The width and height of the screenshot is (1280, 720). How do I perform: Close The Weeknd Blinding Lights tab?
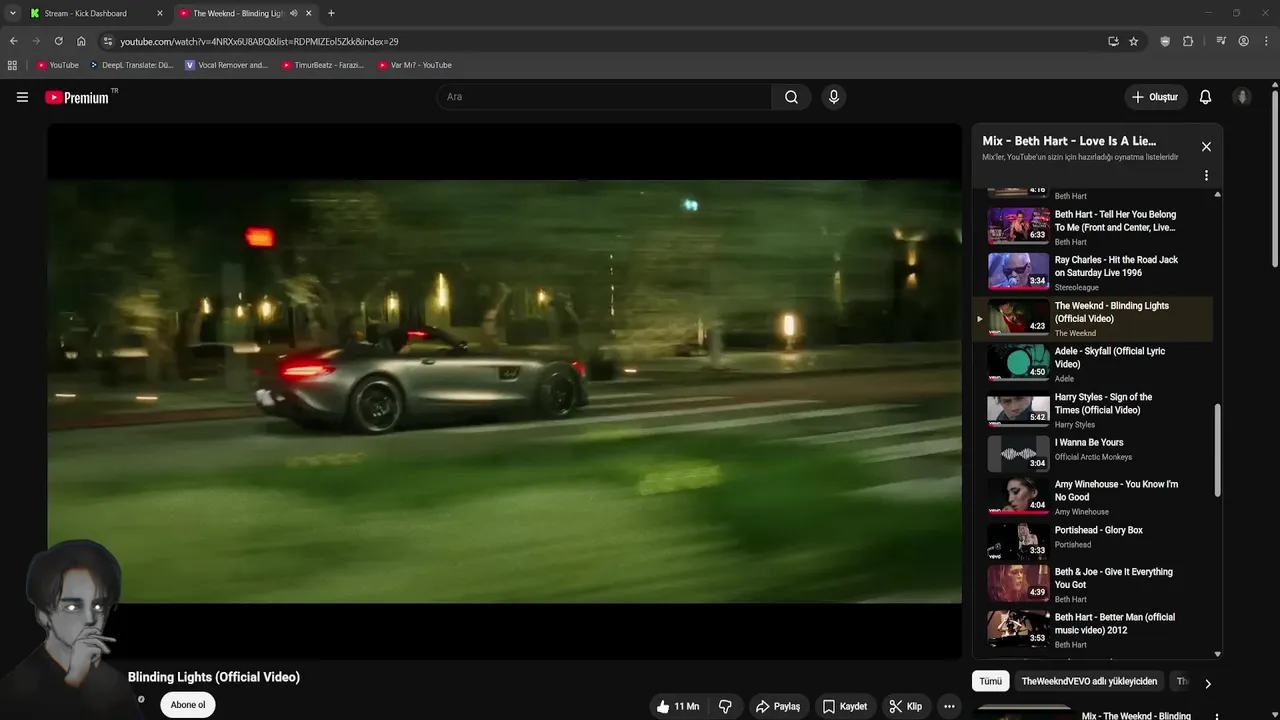(308, 13)
